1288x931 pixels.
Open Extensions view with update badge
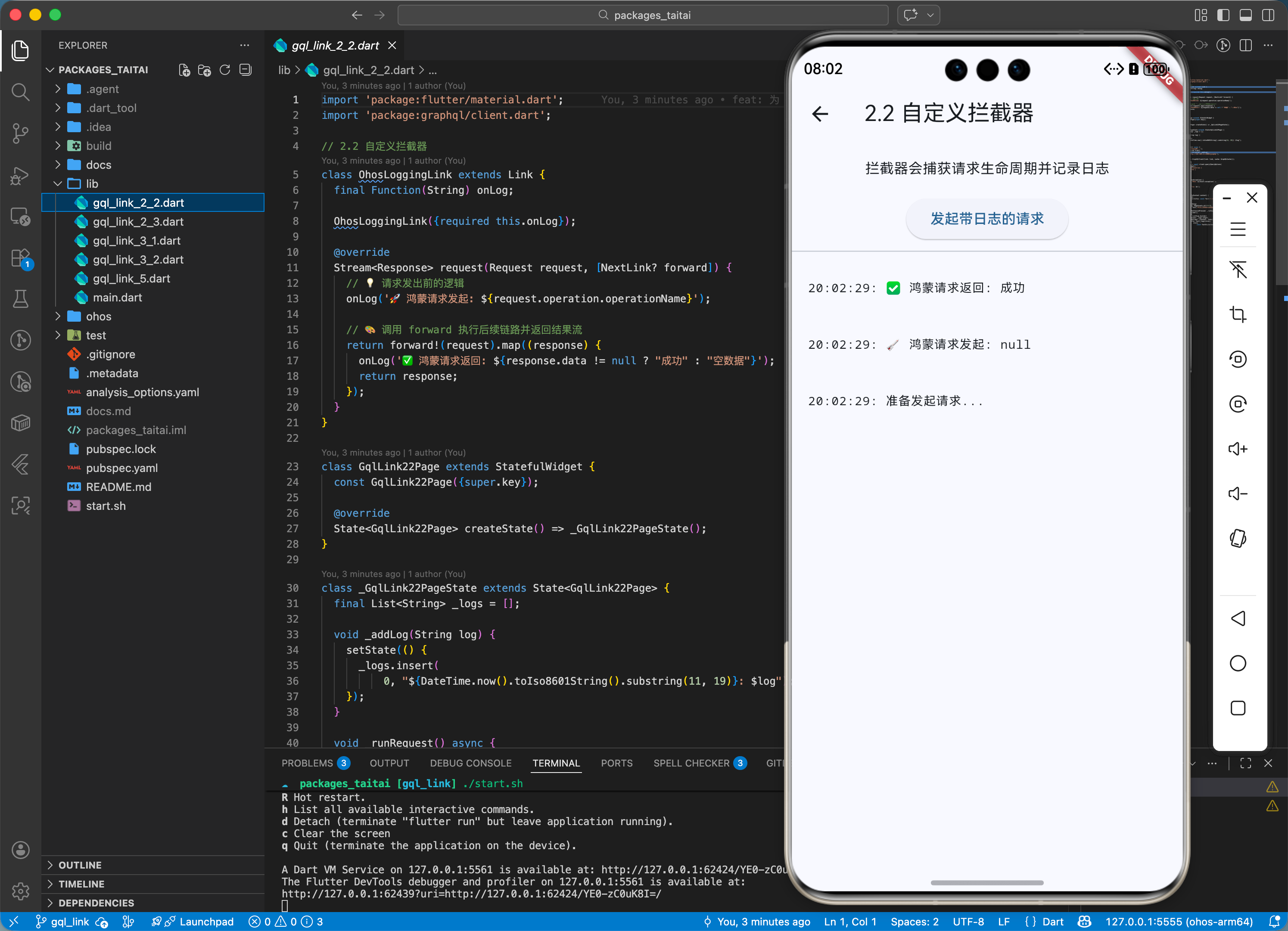20,258
